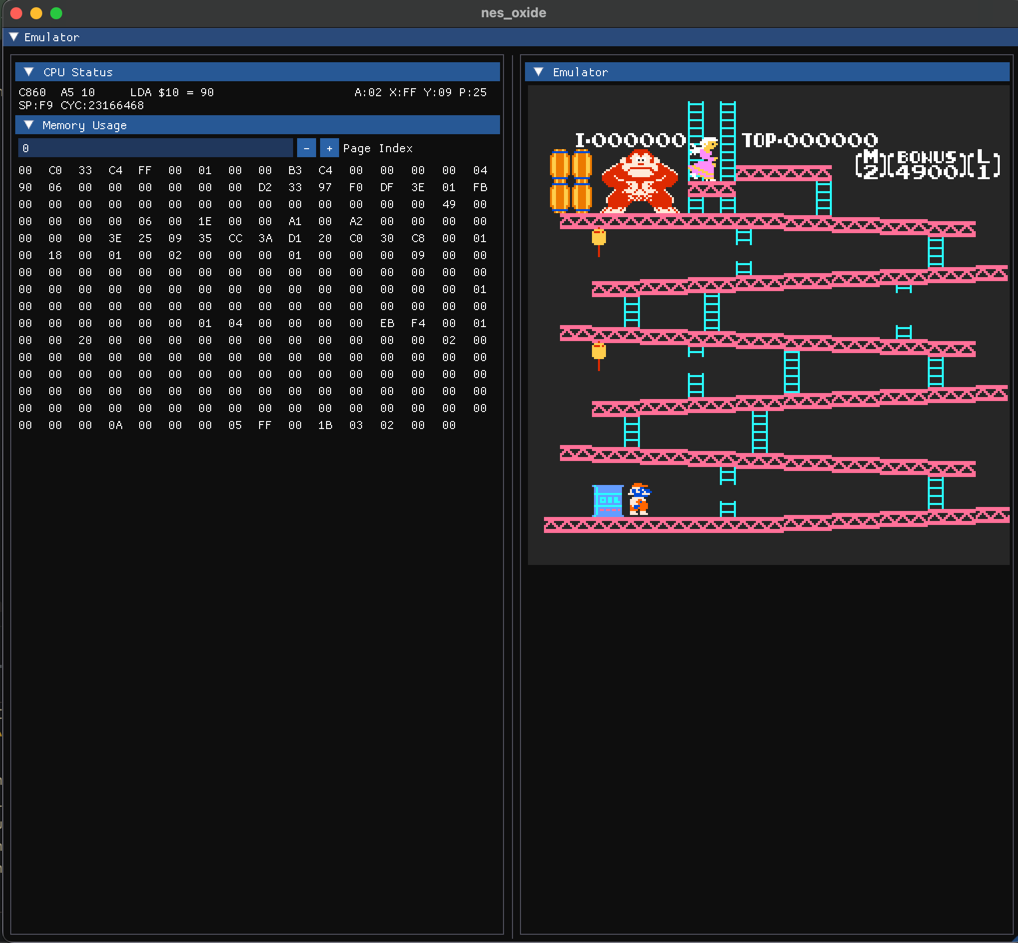This screenshot has height=943, width=1018.
Task: Click memory byte EB in the hex dump
Action: [x=387, y=323]
